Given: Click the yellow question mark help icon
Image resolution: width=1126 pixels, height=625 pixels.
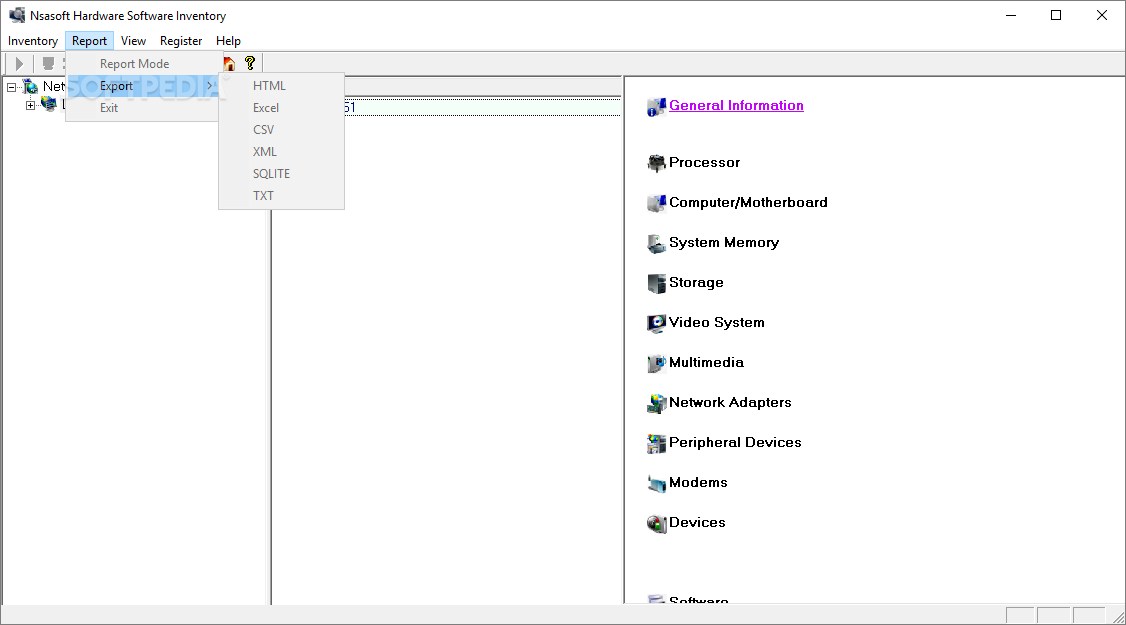Looking at the screenshot, I should pos(250,63).
